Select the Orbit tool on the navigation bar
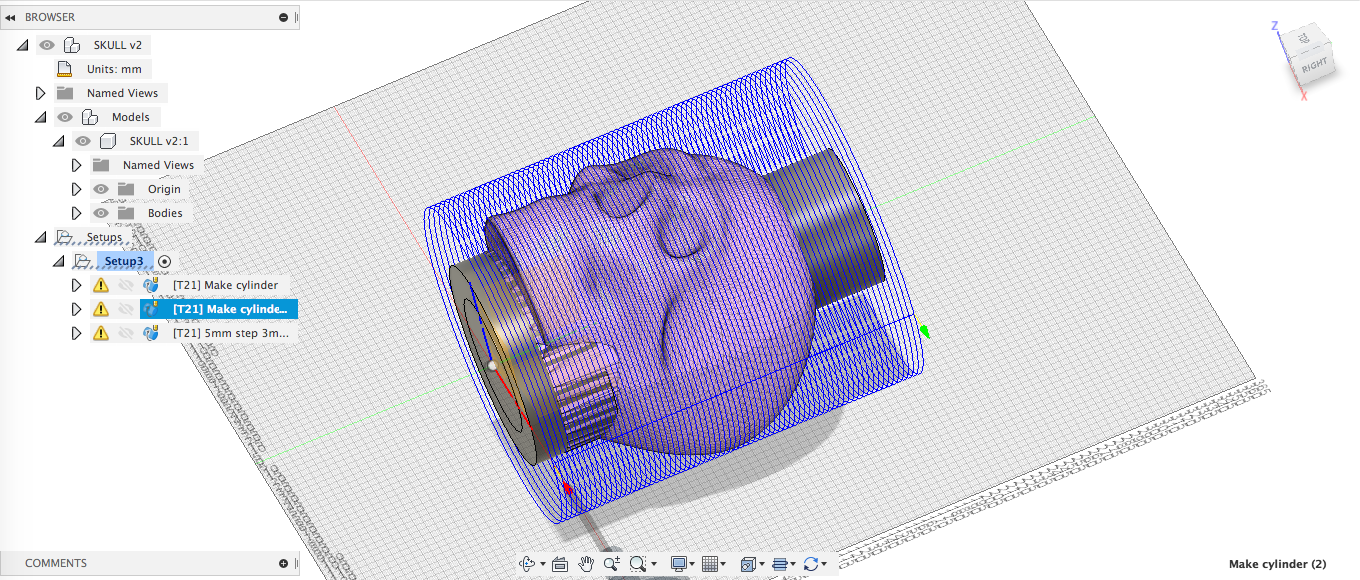Image resolution: width=1360 pixels, height=580 pixels. point(528,563)
